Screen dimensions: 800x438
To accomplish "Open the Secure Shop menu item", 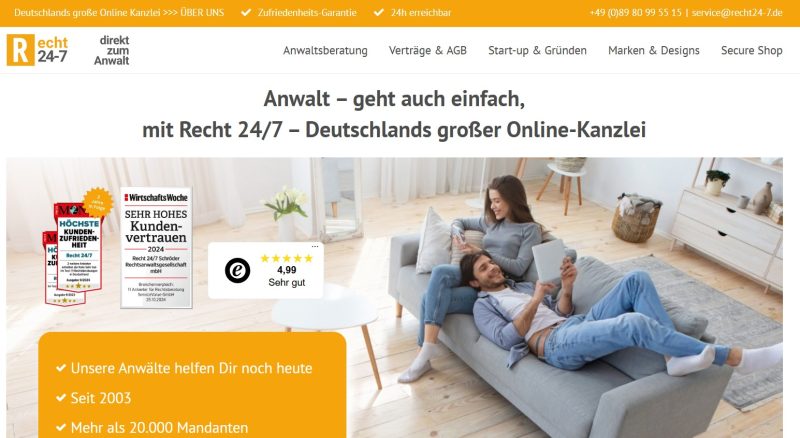I will coord(752,51).
